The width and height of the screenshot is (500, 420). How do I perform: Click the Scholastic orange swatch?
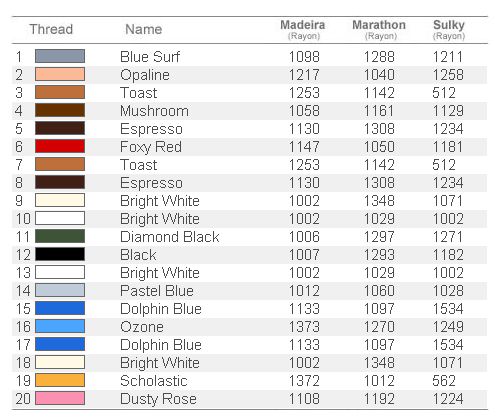tap(60, 380)
